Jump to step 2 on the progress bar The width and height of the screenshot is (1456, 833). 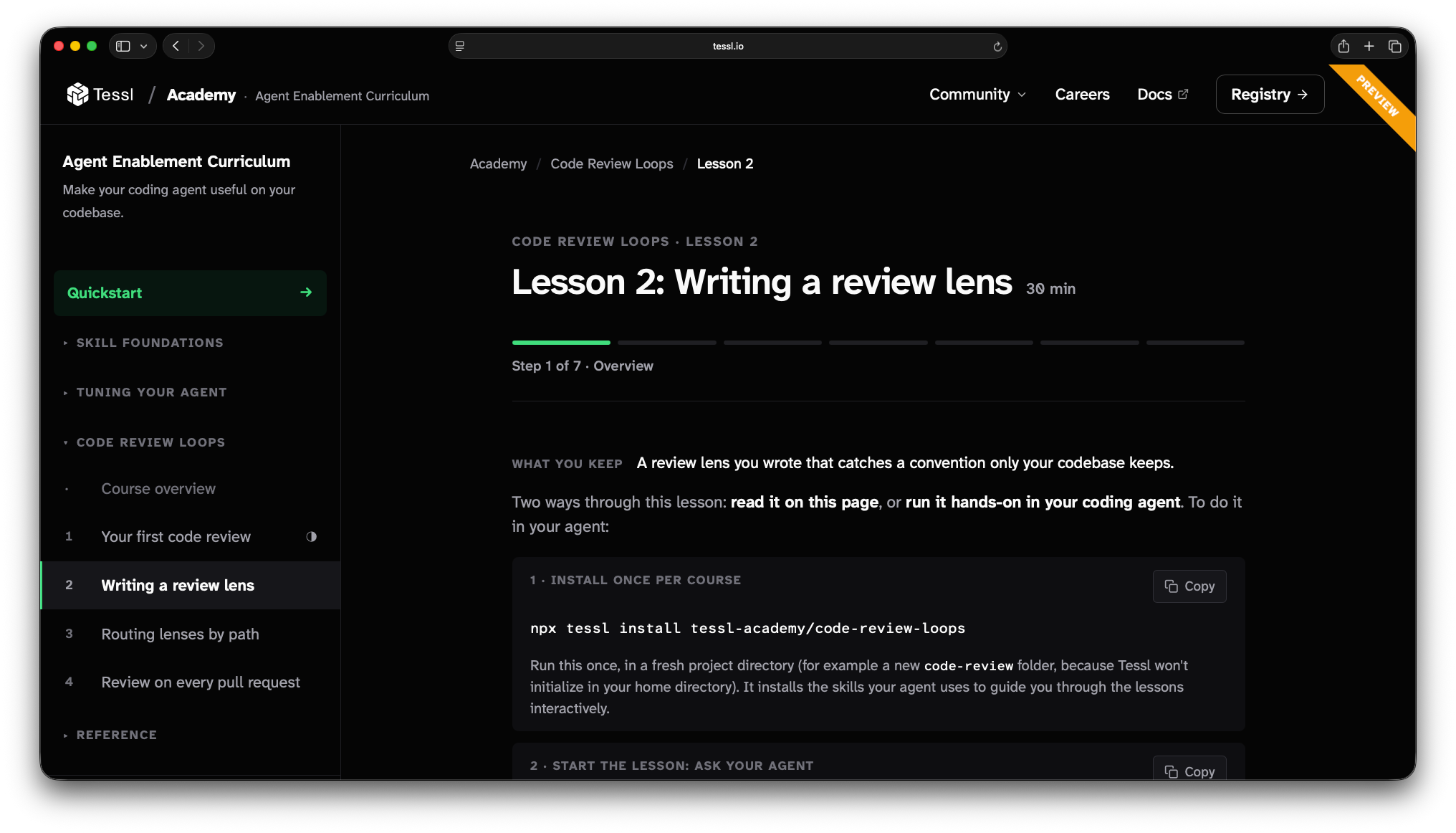coord(666,343)
